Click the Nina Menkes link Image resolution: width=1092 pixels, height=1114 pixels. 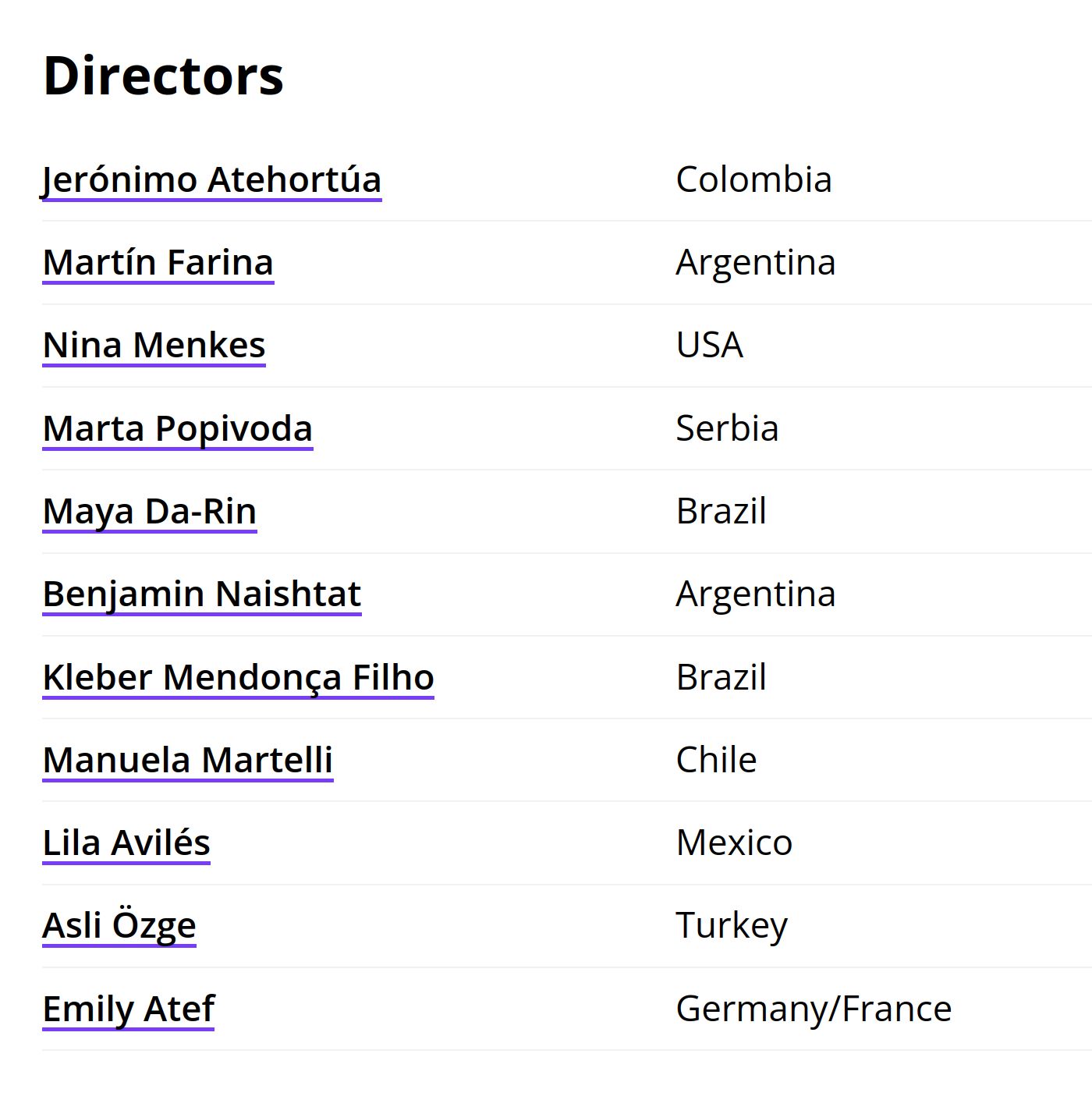tap(154, 346)
